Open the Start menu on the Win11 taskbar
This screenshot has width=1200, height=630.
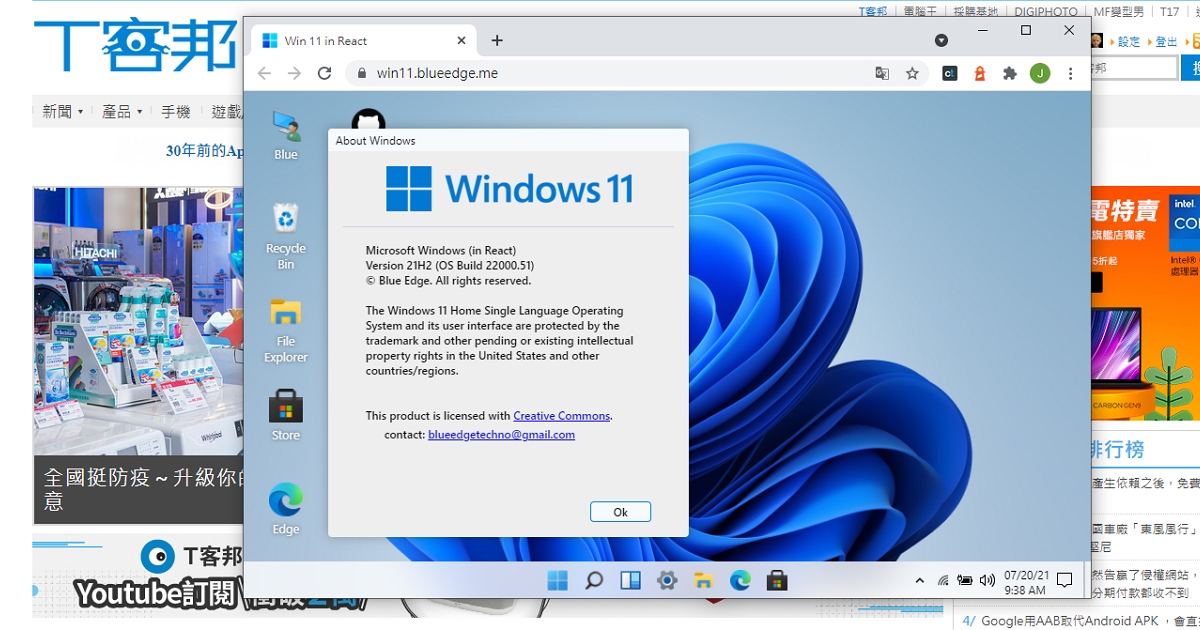click(x=557, y=580)
